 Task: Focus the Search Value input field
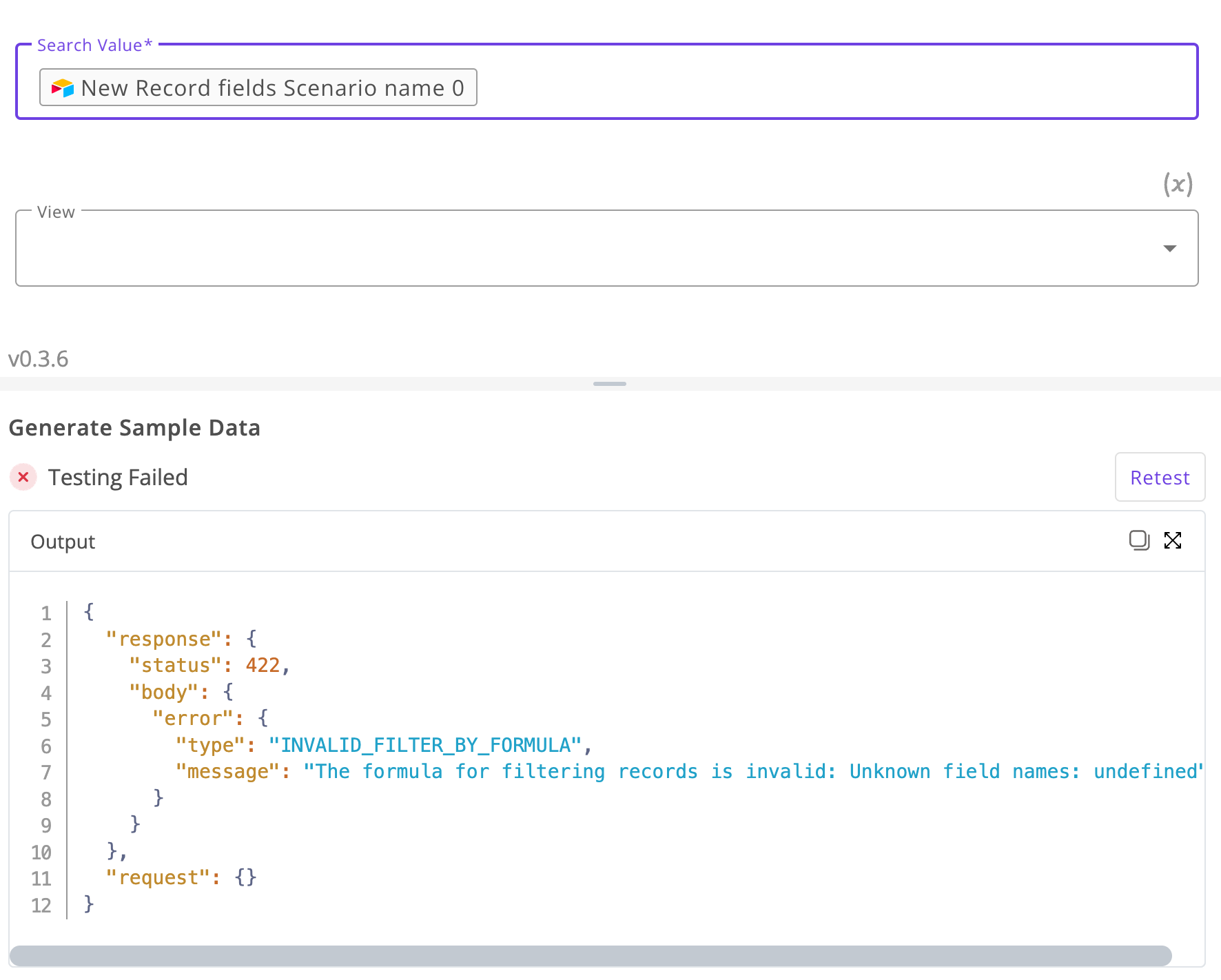click(x=607, y=82)
